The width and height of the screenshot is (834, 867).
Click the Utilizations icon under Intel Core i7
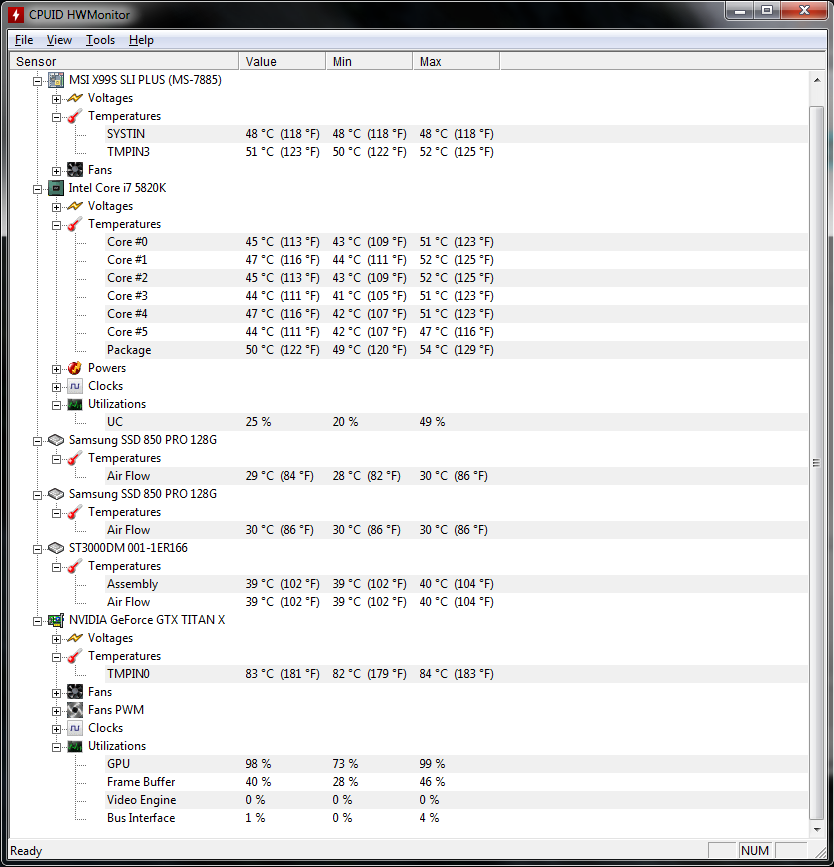coord(75,404)
